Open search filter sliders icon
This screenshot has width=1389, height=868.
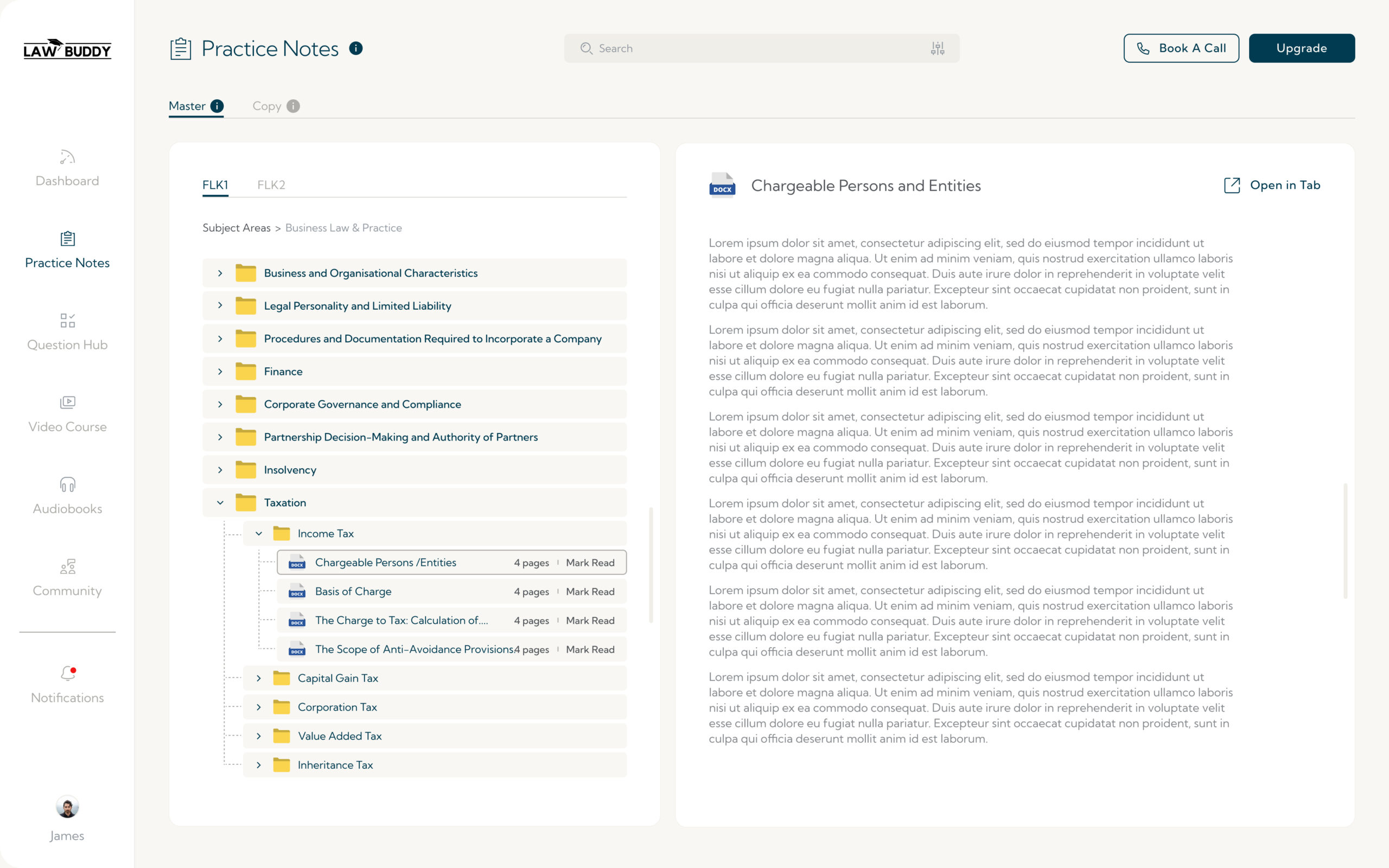click(x=937, y=48)
